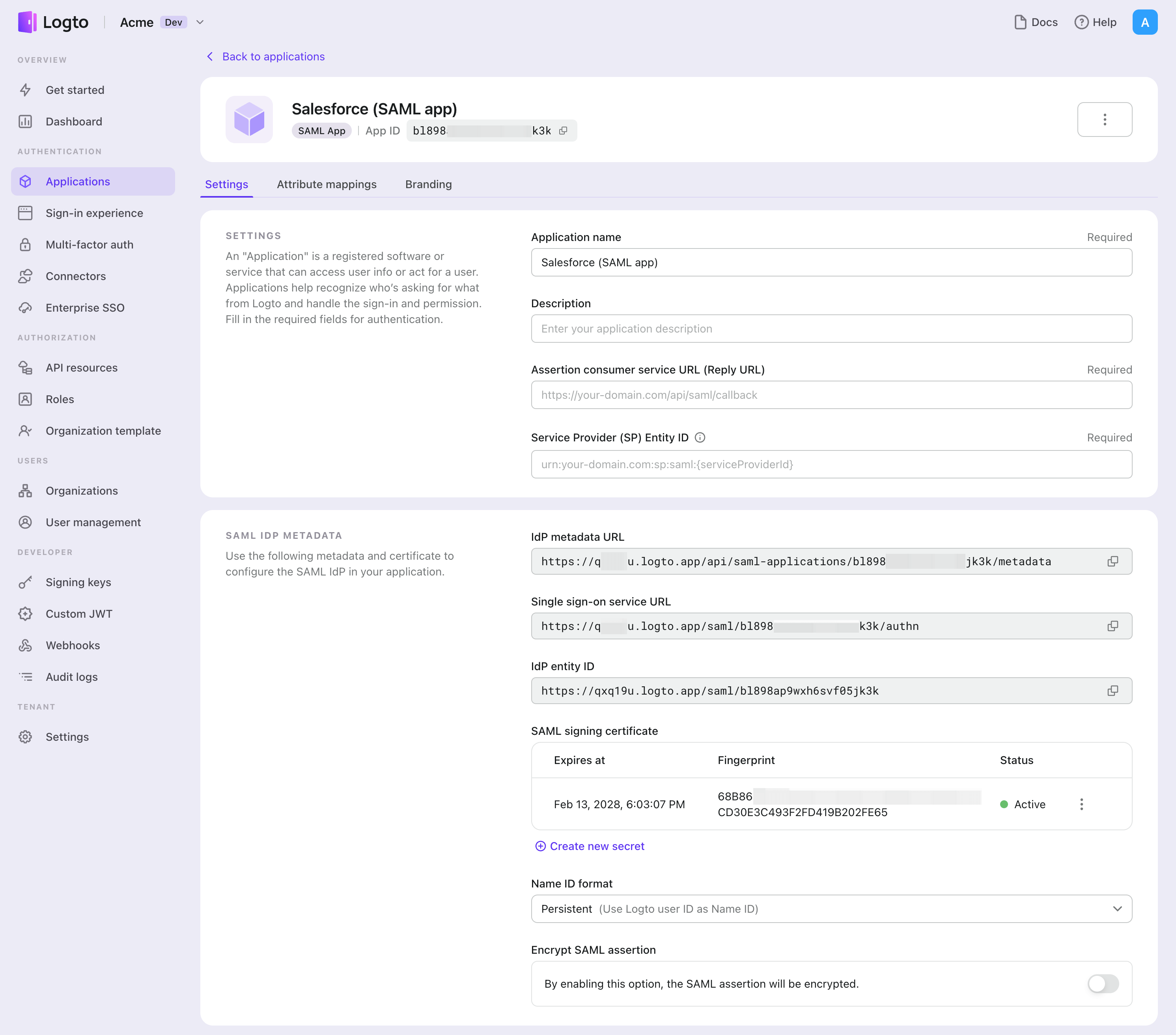This screenshot has width=1176, height=1035.
Task: Click the Fingerprint column header
Action: (746, 760)
